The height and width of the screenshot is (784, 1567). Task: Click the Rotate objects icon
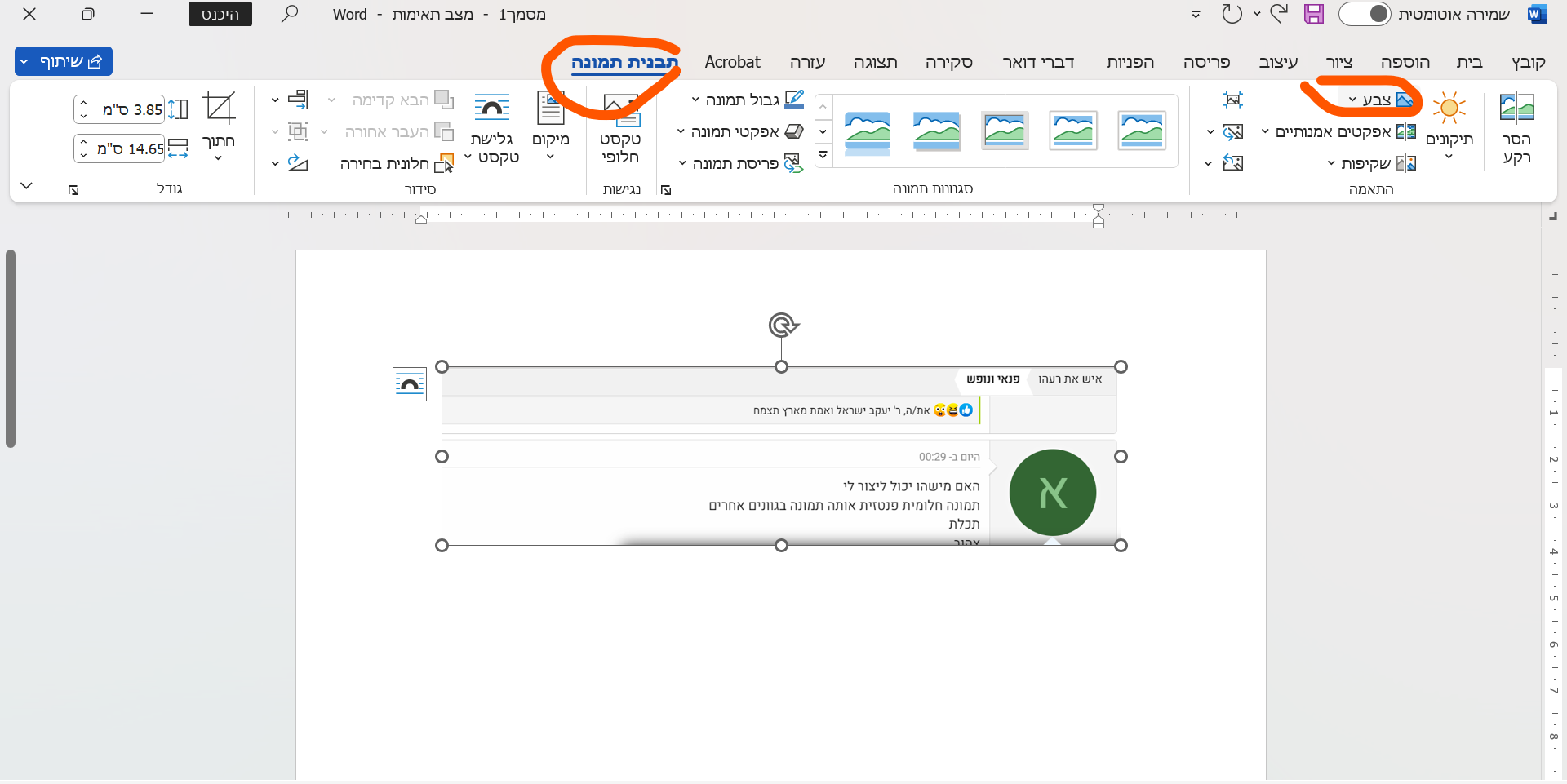(298, 163)
